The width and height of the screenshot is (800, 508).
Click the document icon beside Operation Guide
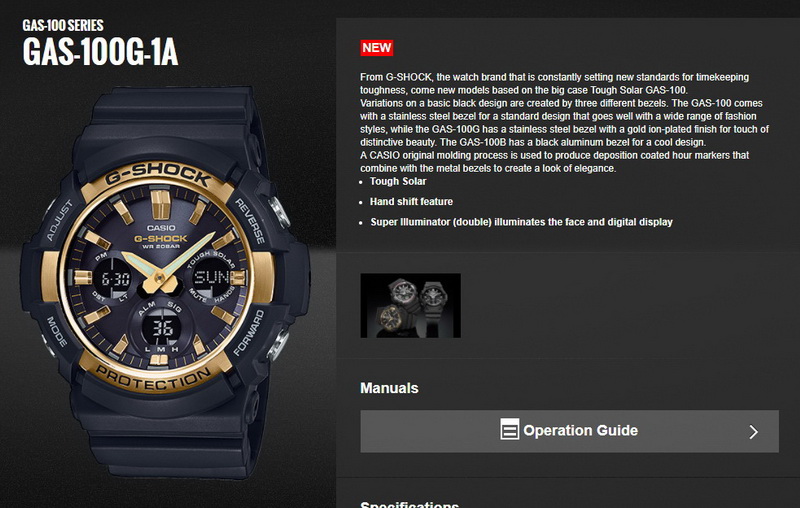pyautogui.click(x=509, y=429)
